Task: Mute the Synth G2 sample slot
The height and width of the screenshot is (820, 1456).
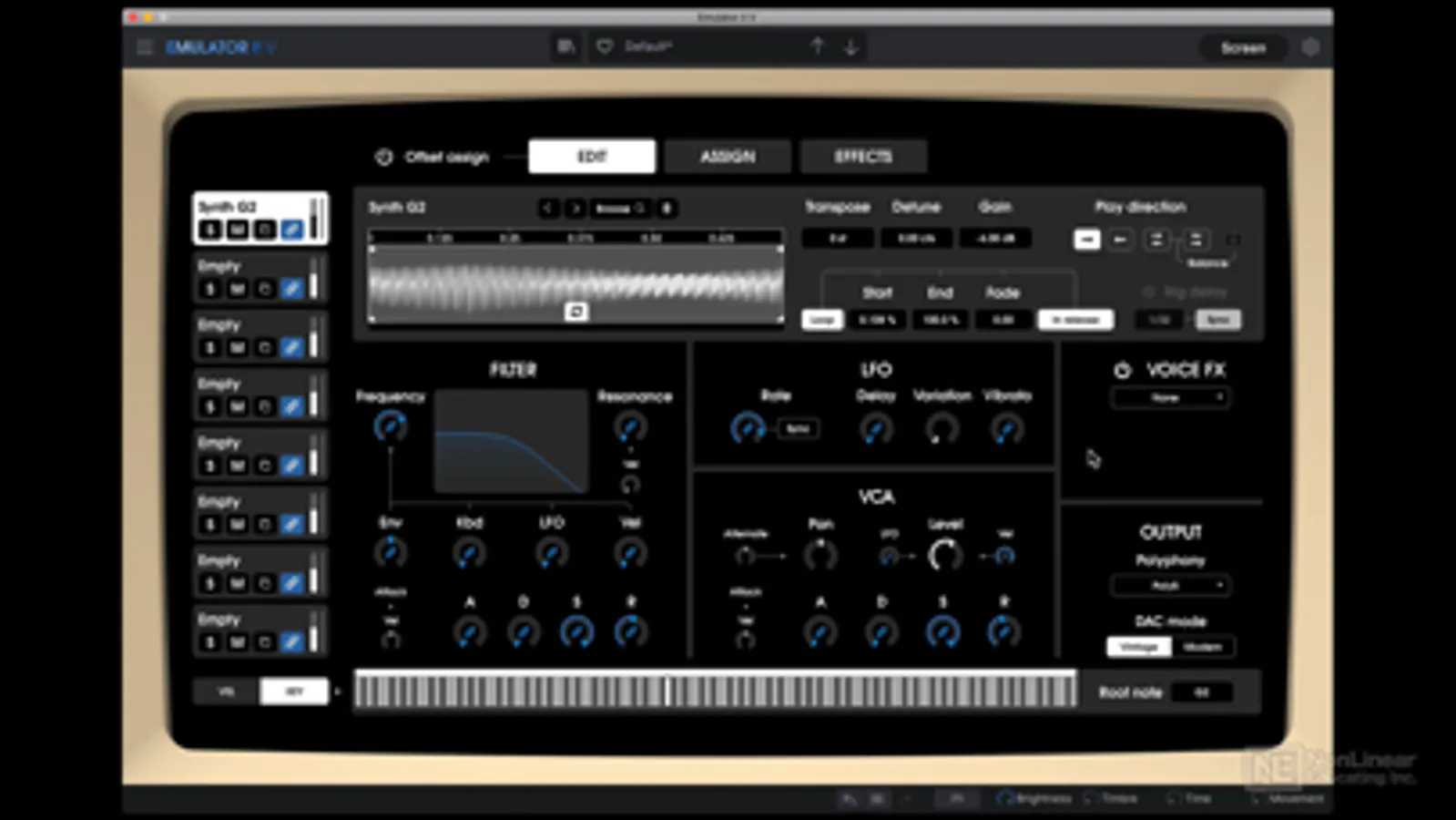Action: click(x=238, y=230)
